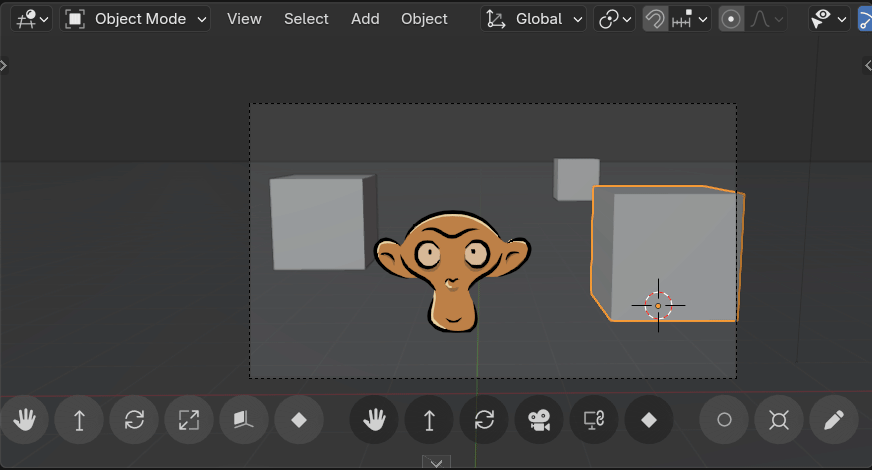Click the pencil edit icon
Image resolution: width=872 pixels, height=470 pixels.
(834, 419)
